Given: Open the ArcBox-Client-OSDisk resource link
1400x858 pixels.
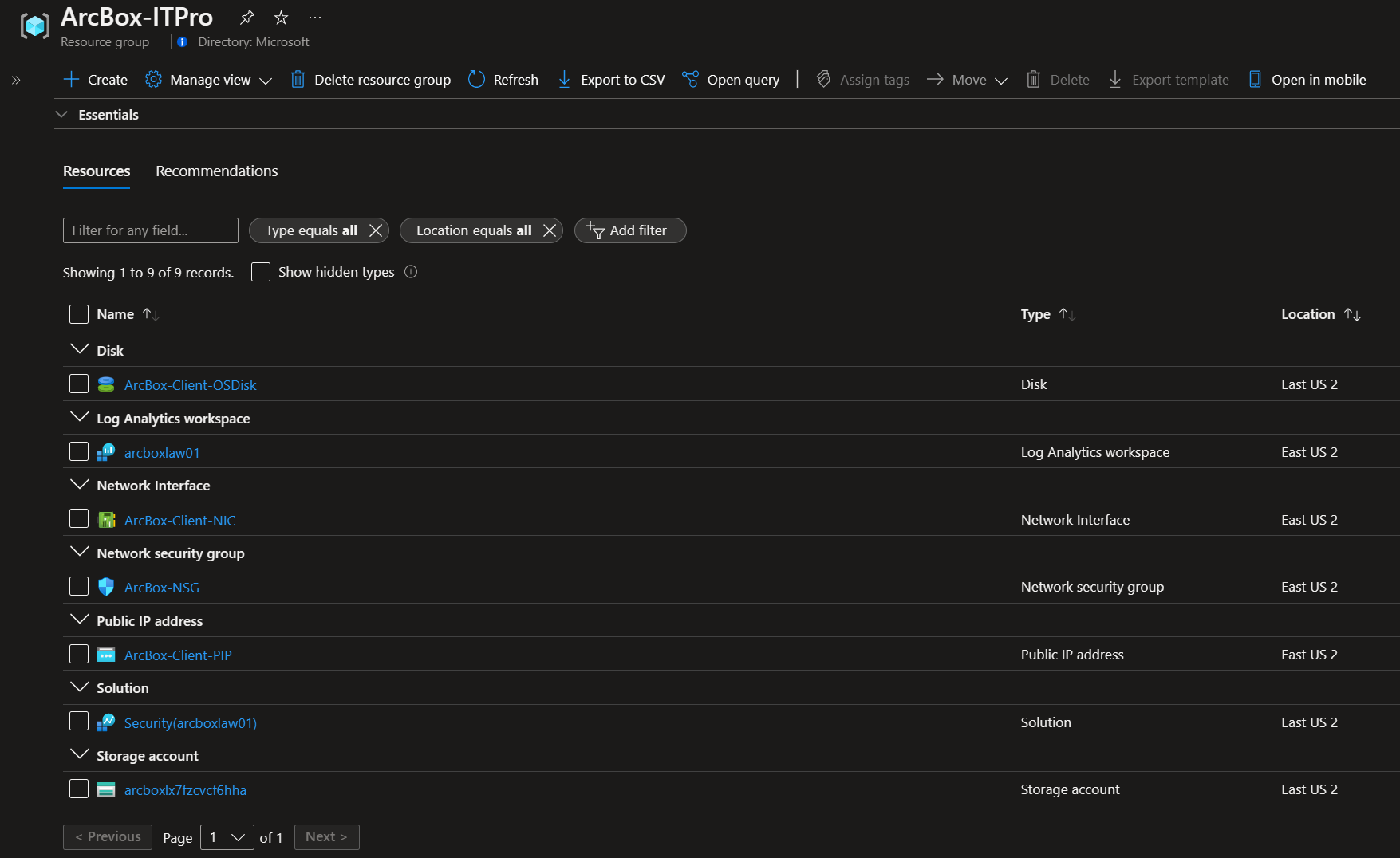Looking at the screenshot, I should tap(191, 385).
